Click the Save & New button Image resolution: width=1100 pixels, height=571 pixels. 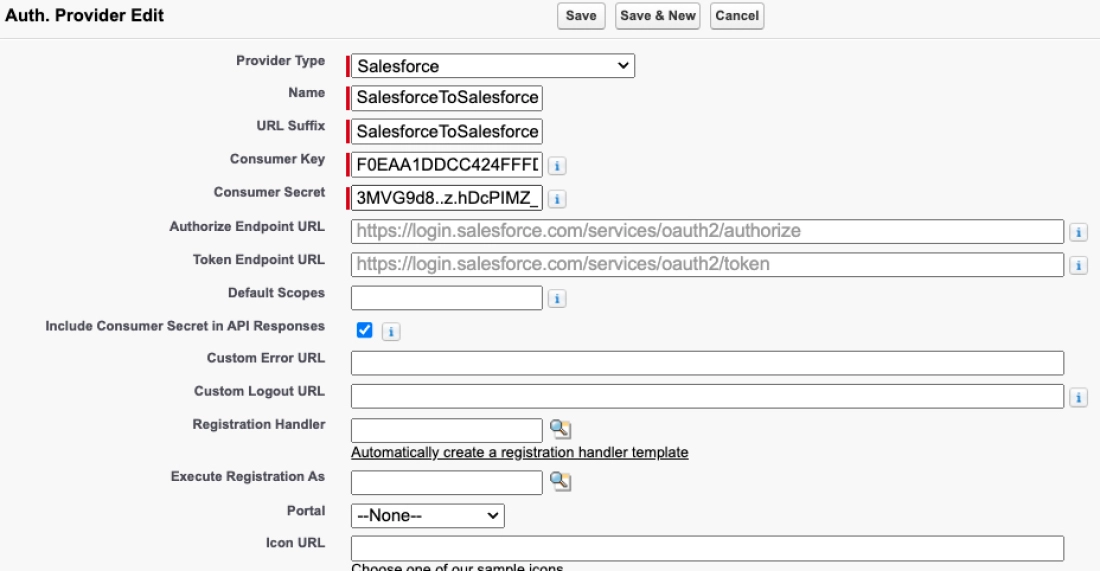657,16
